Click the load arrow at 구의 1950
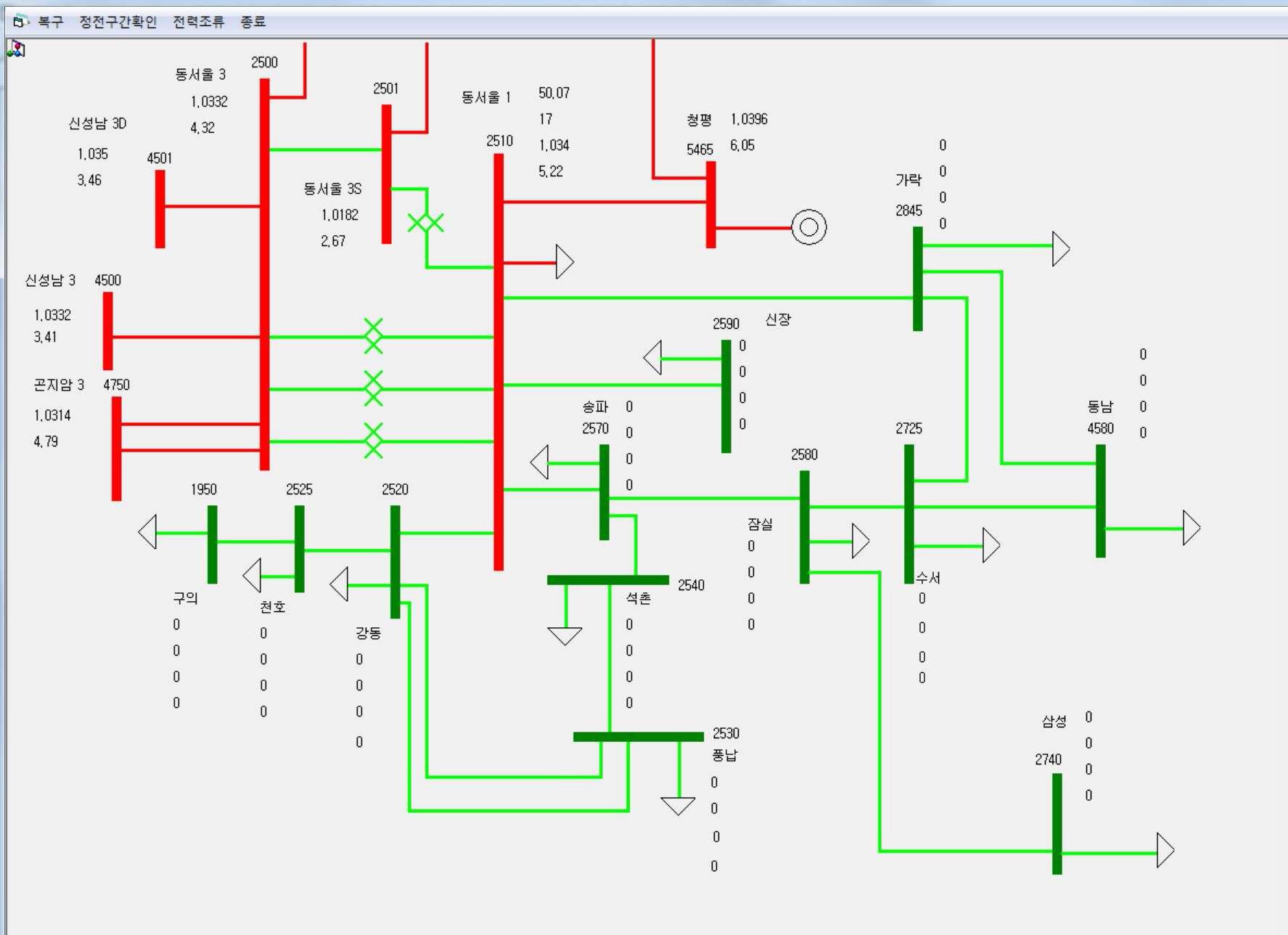Image resolution: width=1288 pixels, height=935 pixels. tap(147, 532)
